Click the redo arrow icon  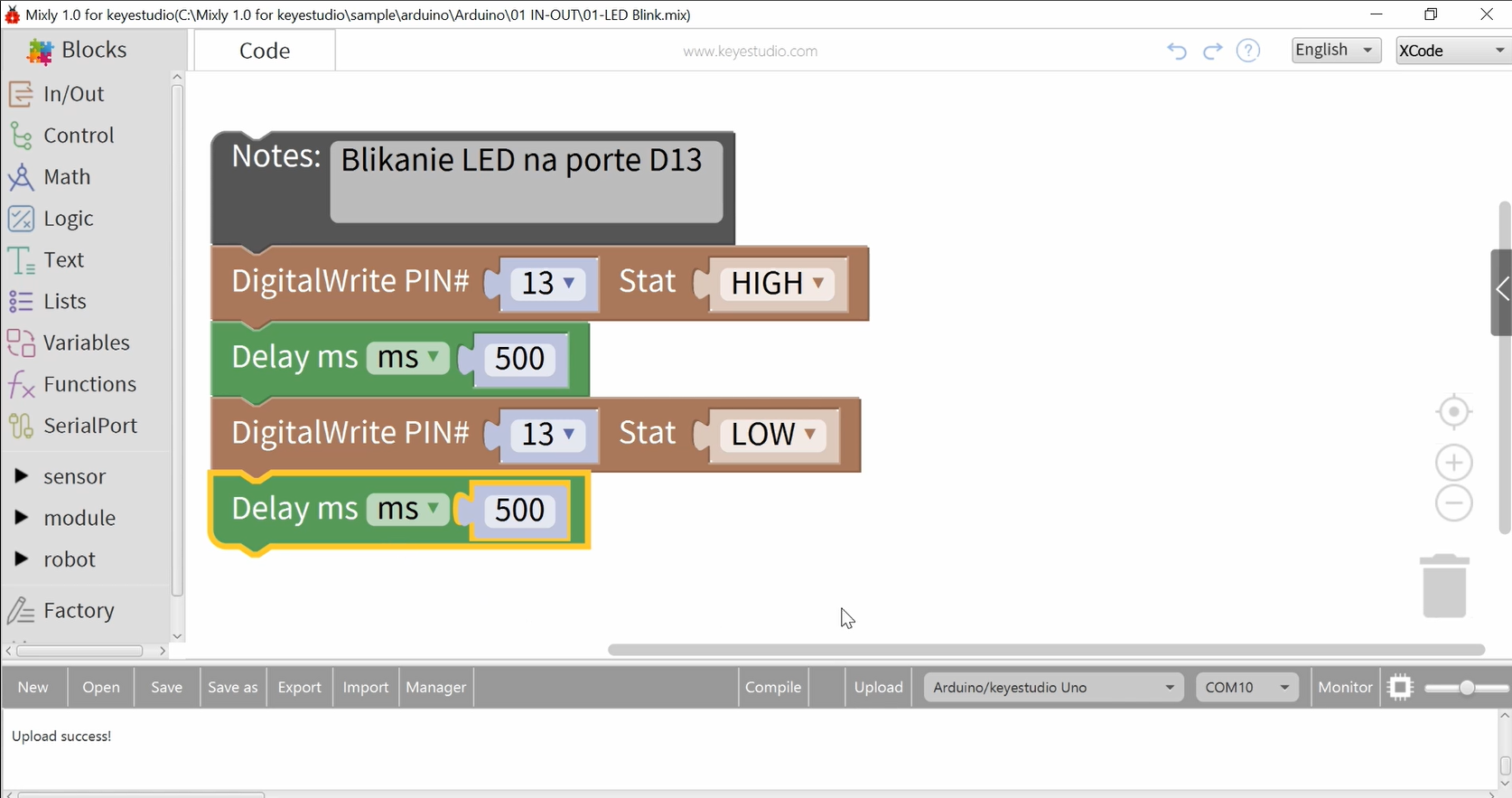[x=1212, y=51]
